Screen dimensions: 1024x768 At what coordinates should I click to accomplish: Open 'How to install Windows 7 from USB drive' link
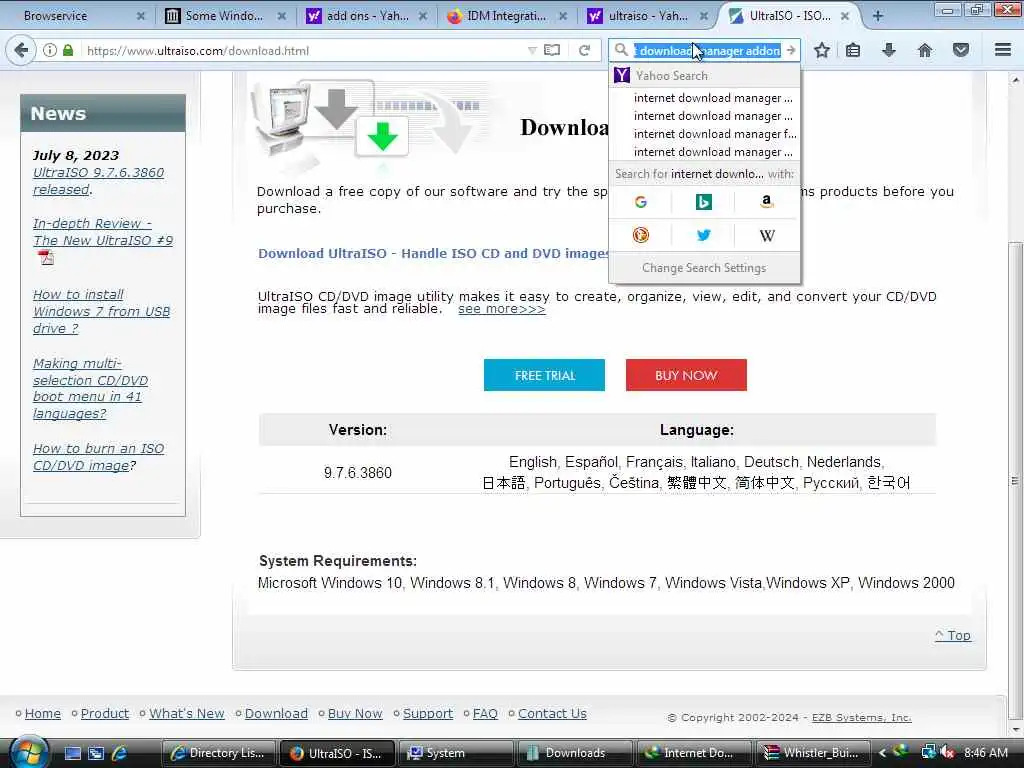pos(101,312)
